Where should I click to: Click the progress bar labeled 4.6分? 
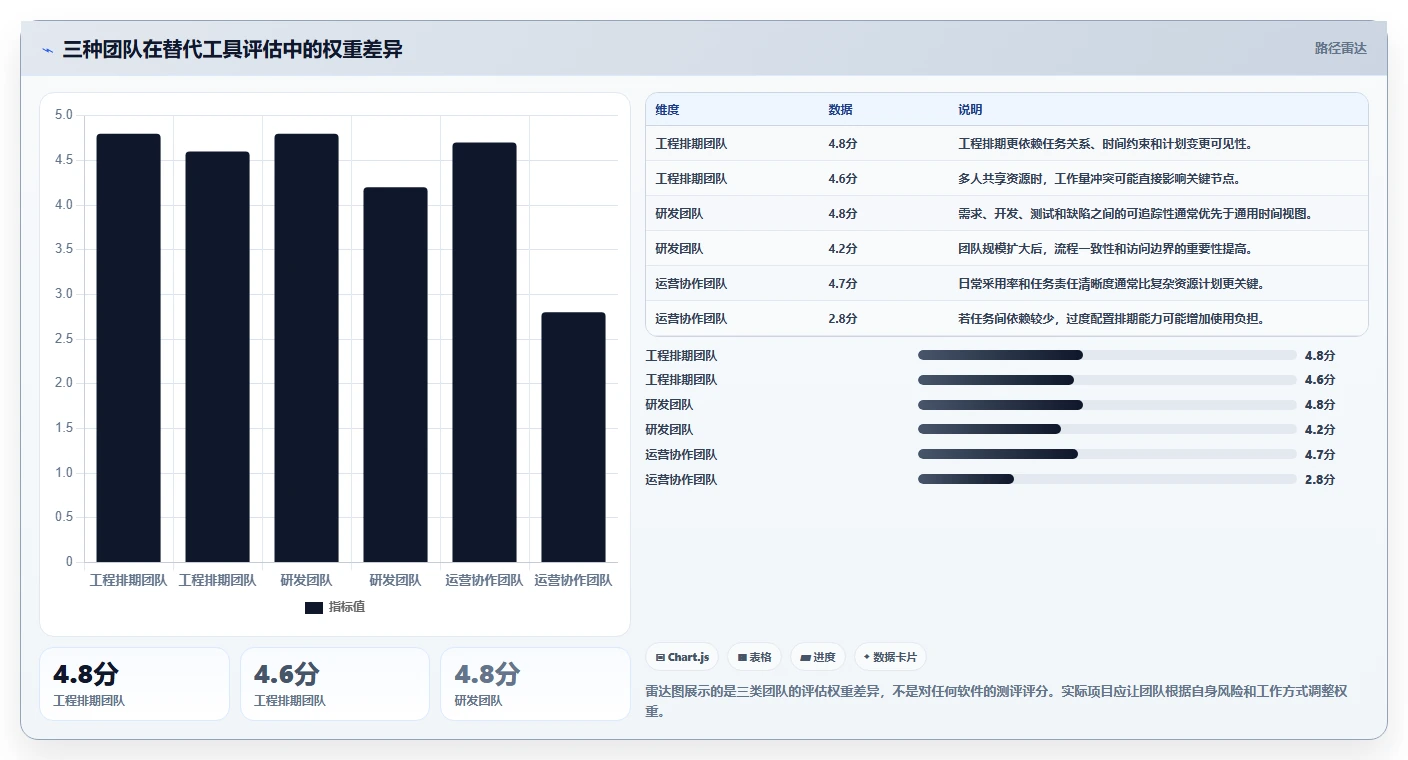click(x=1107, y=380)
